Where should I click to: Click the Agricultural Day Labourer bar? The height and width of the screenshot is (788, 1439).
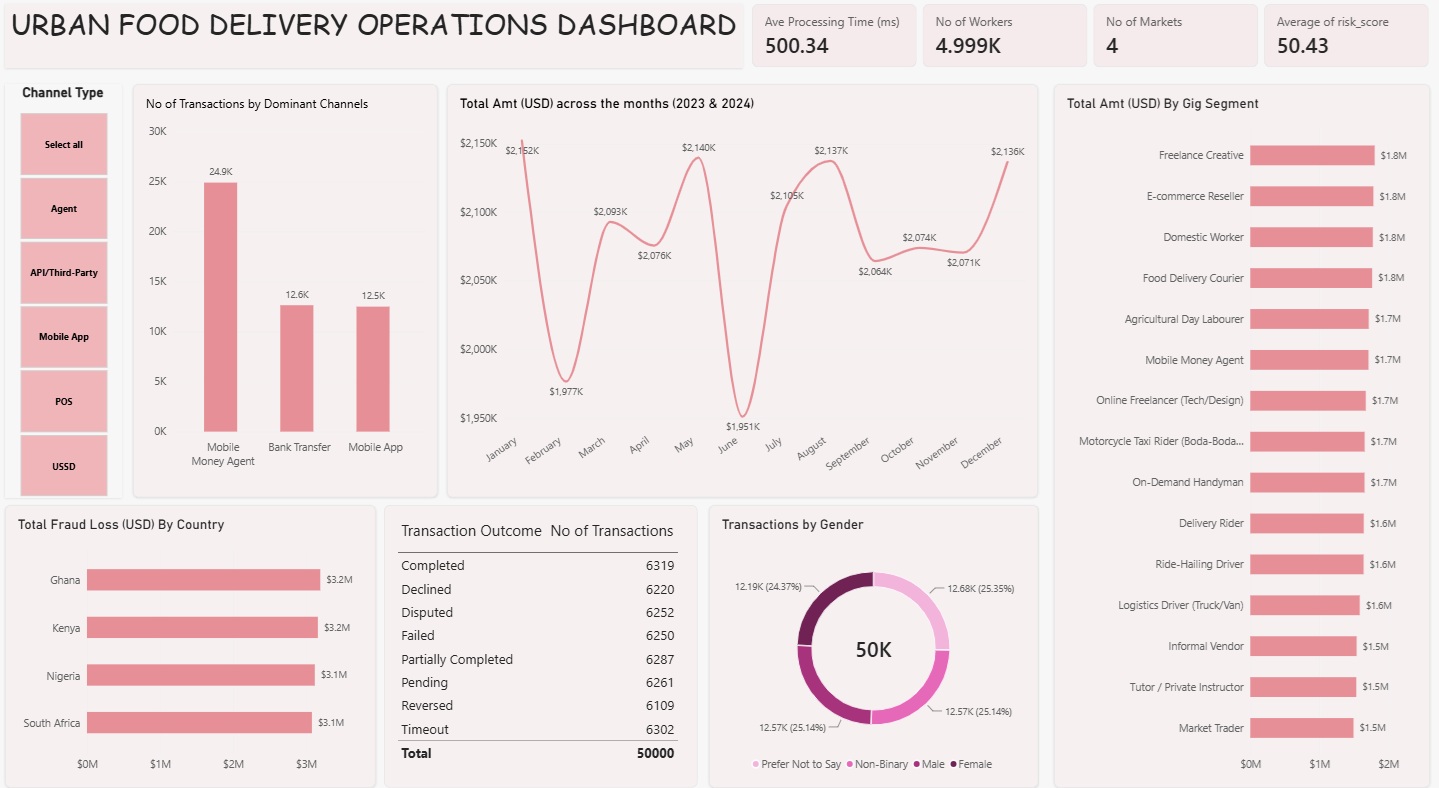pos(1309,319)
